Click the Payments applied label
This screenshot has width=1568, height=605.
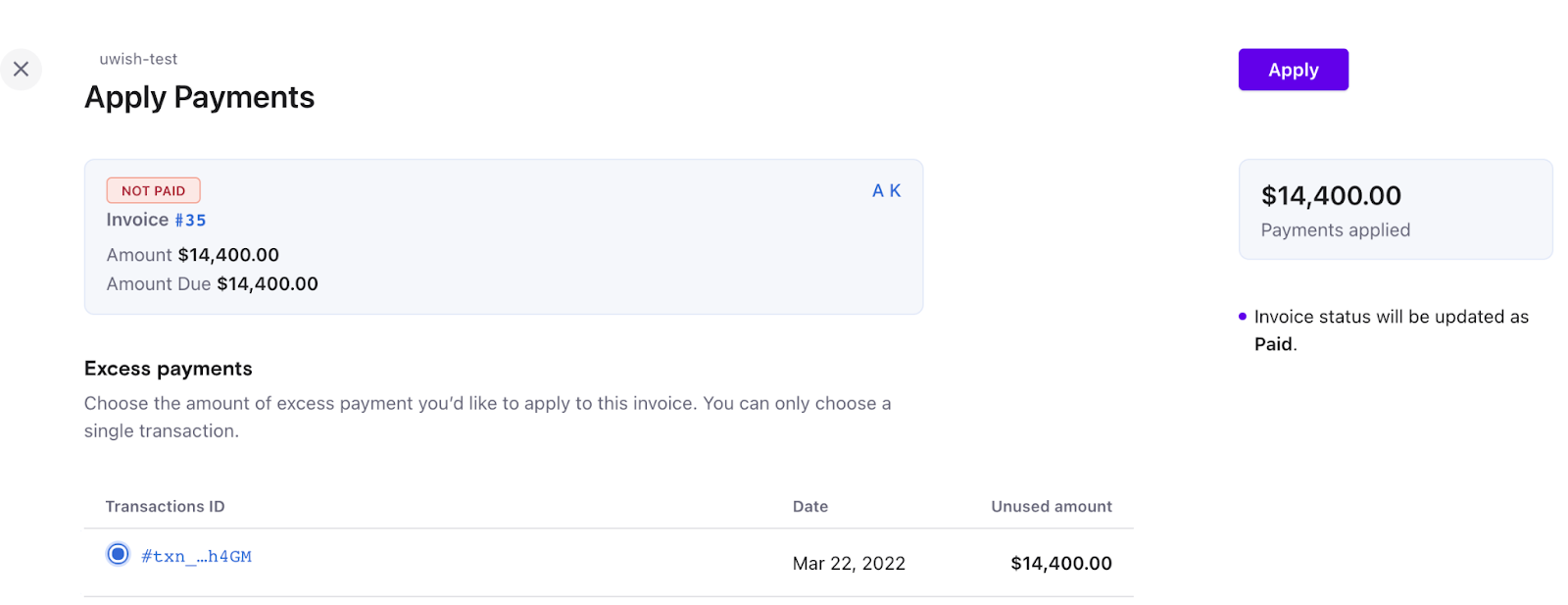click(1335, 230)
